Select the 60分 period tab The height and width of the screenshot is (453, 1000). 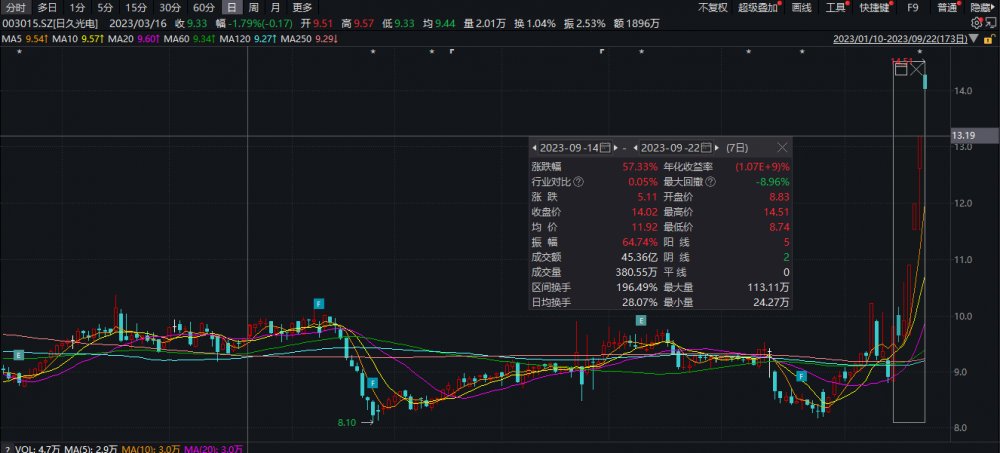(203, 8)
